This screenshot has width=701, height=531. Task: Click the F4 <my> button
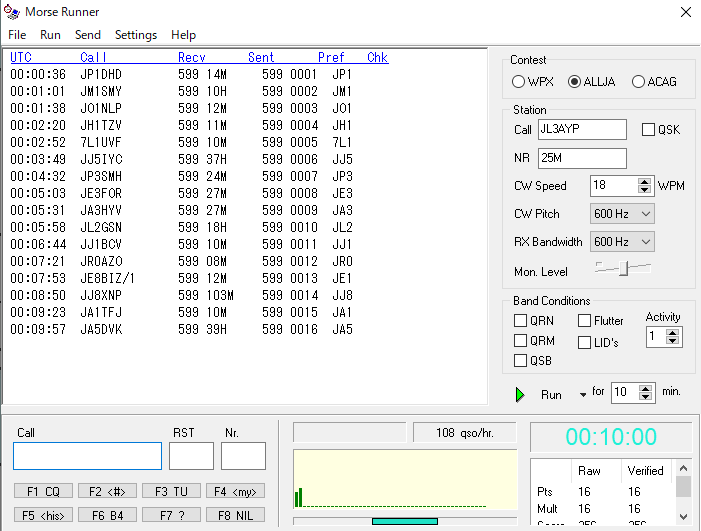coord(235,491)
